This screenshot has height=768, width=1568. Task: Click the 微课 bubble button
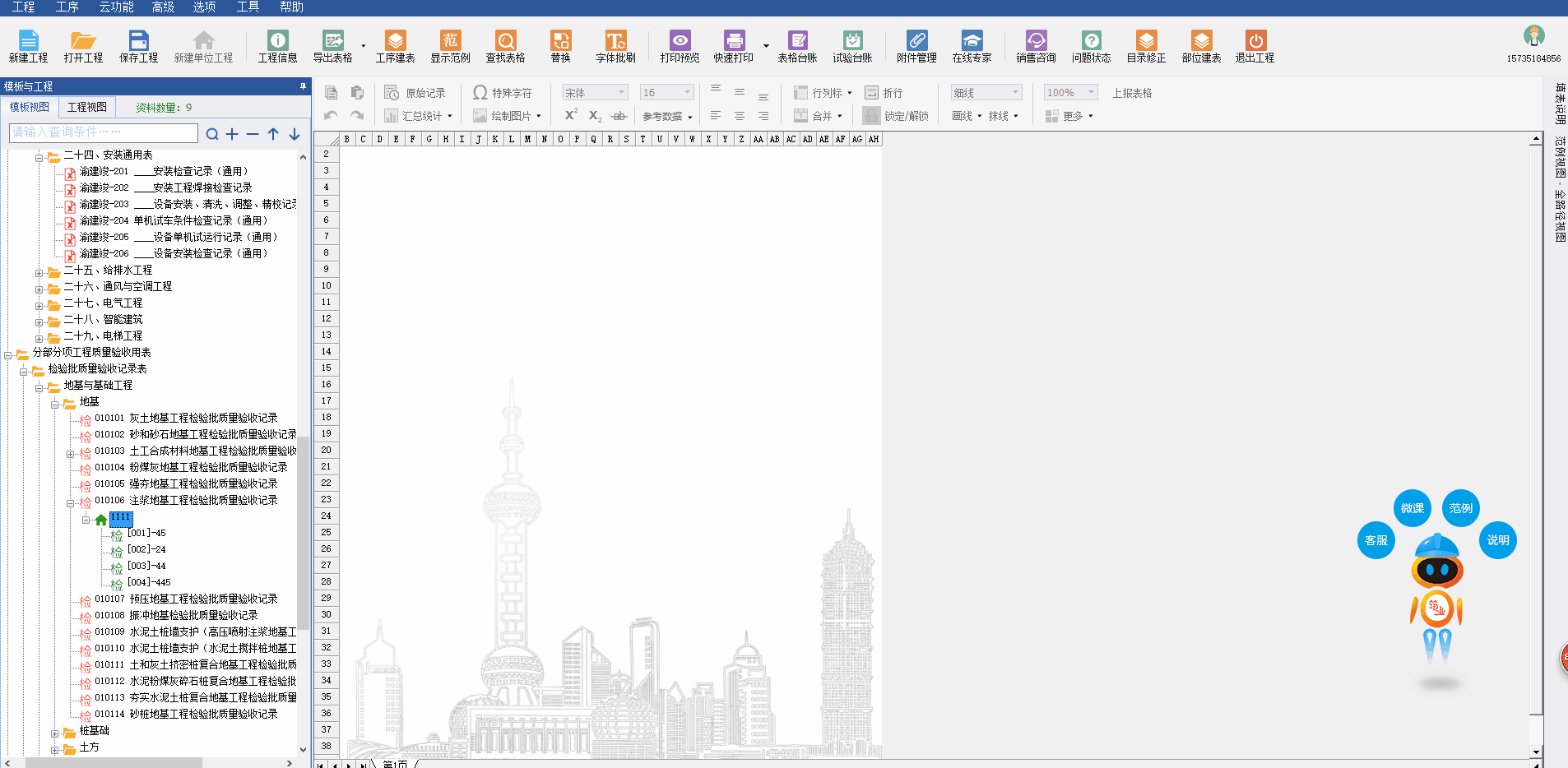point(1412,508)
